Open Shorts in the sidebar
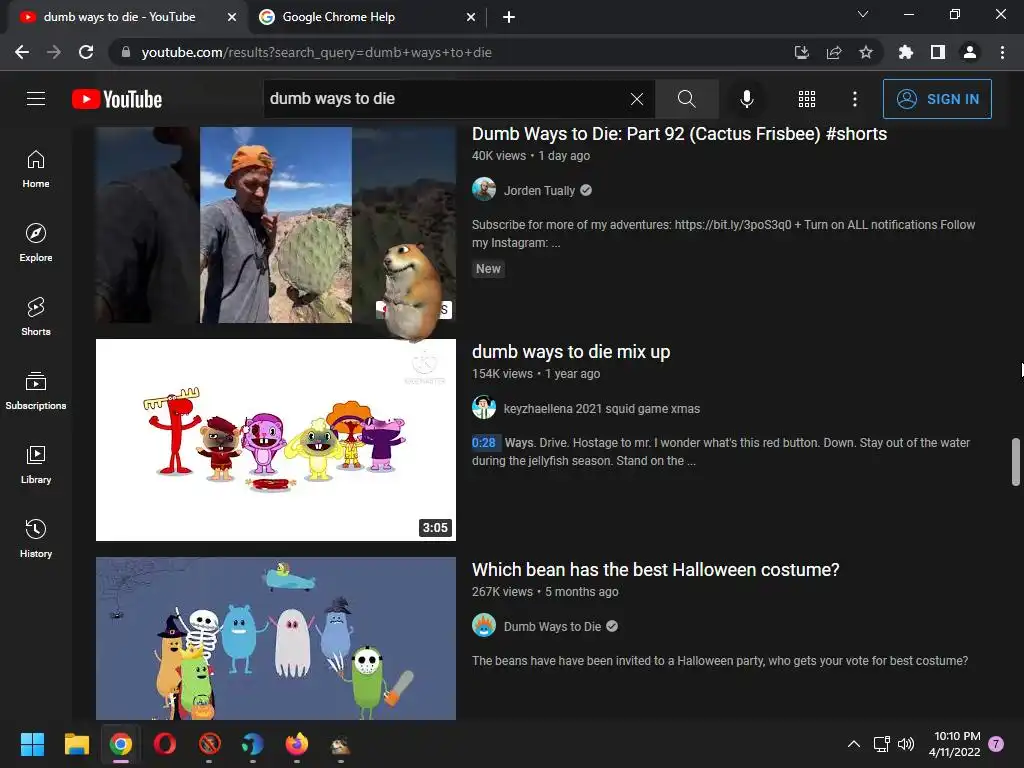The image size is (1024, 768). pyautogui.click(x=36, y=317)
